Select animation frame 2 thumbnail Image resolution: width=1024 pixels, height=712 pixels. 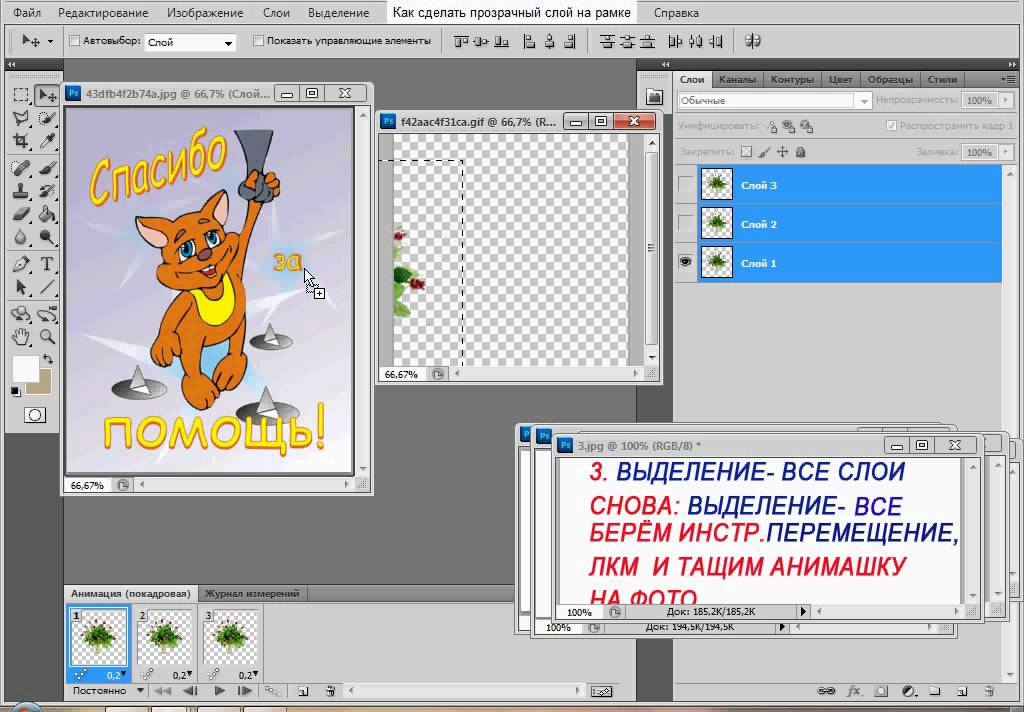[164, 636]
